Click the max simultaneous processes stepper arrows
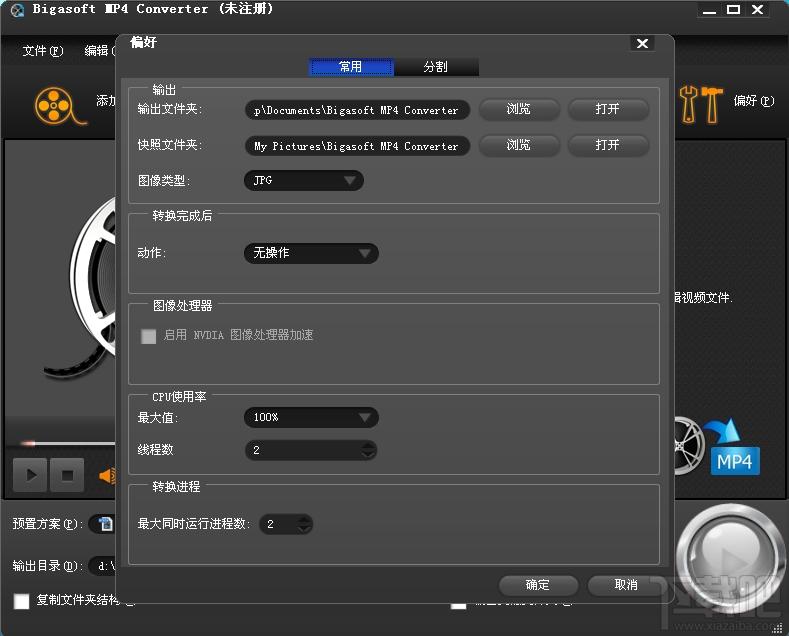Screen dimensions: 789x636 [304, 524]
